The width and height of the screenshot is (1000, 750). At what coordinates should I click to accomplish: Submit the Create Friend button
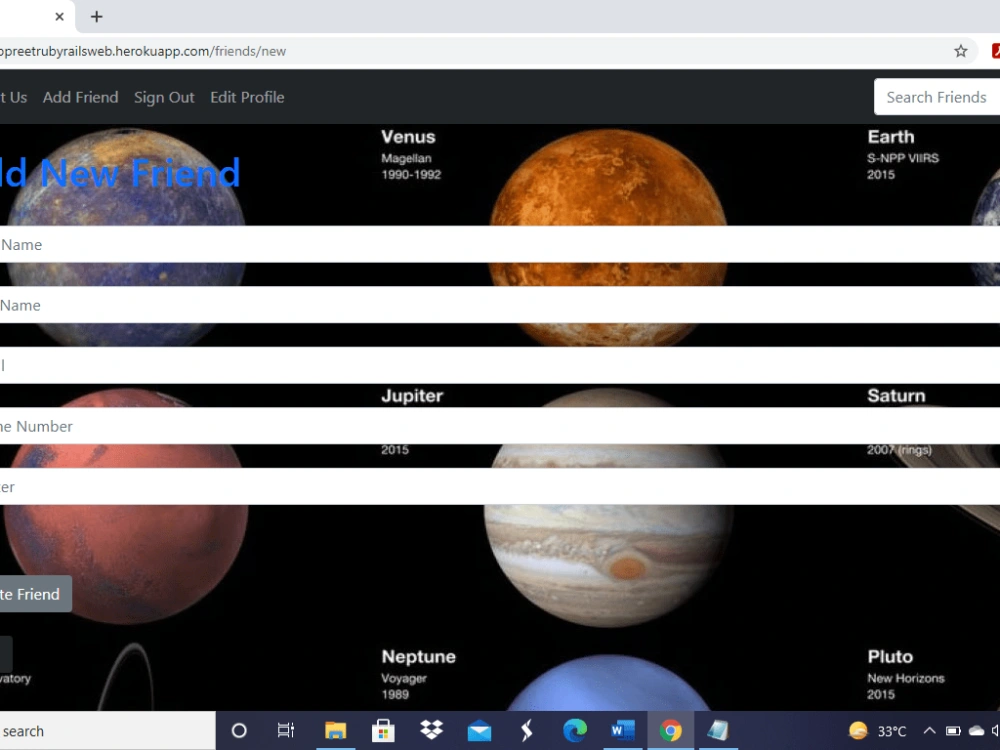[35, 594]
